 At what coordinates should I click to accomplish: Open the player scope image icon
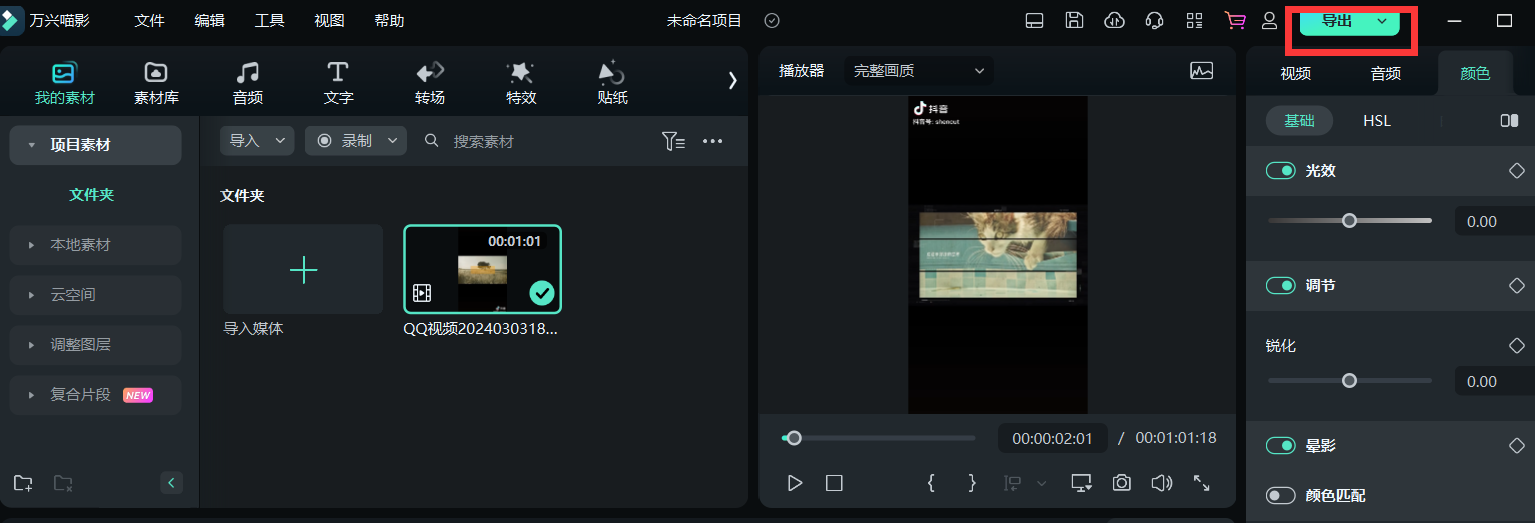pos(1201,71)
